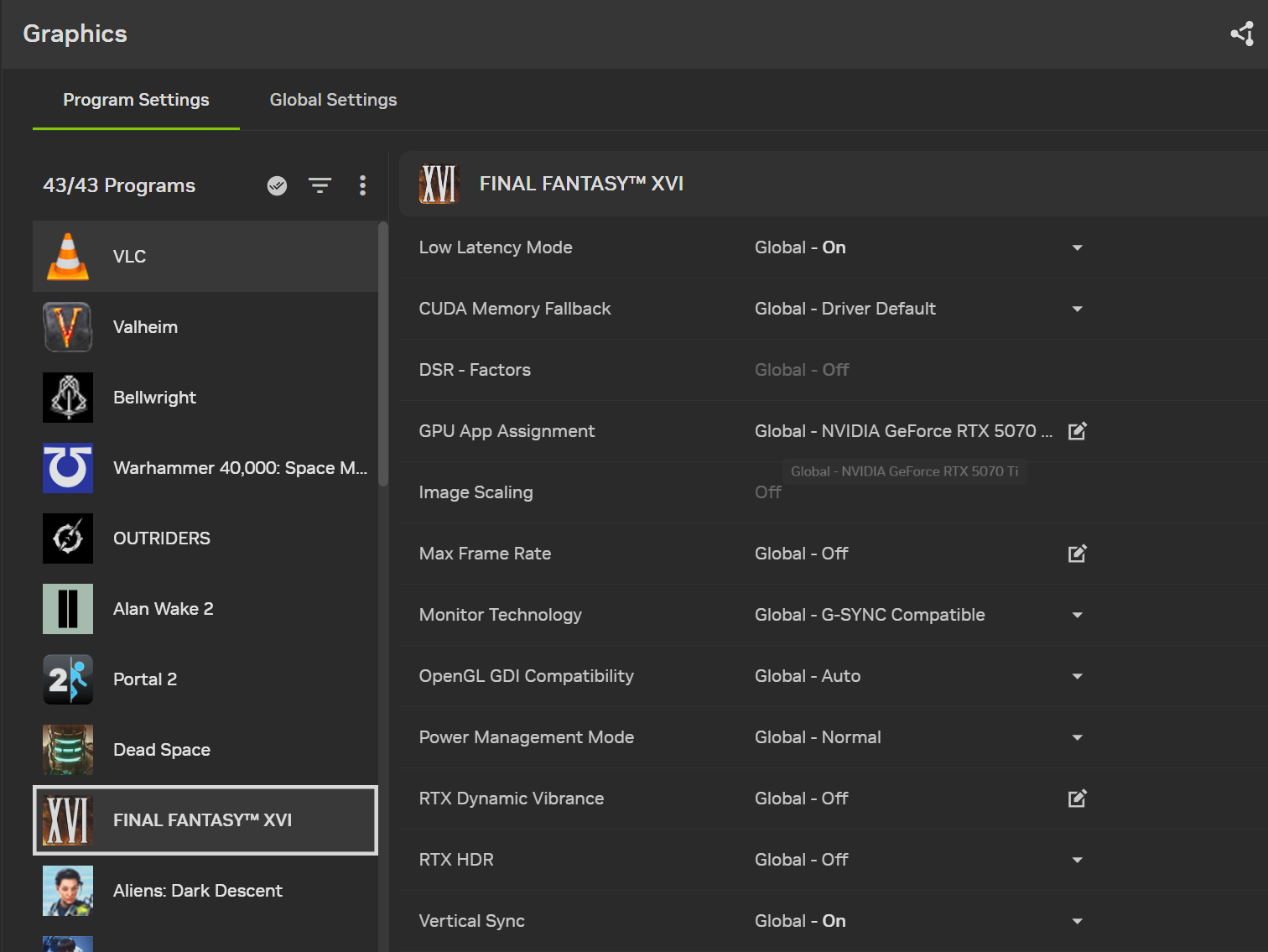Expand the RTX HDR dropdown
The width and height of the screenshot is (1268, 952).
pyautogui.click(x=1078, y=860)
